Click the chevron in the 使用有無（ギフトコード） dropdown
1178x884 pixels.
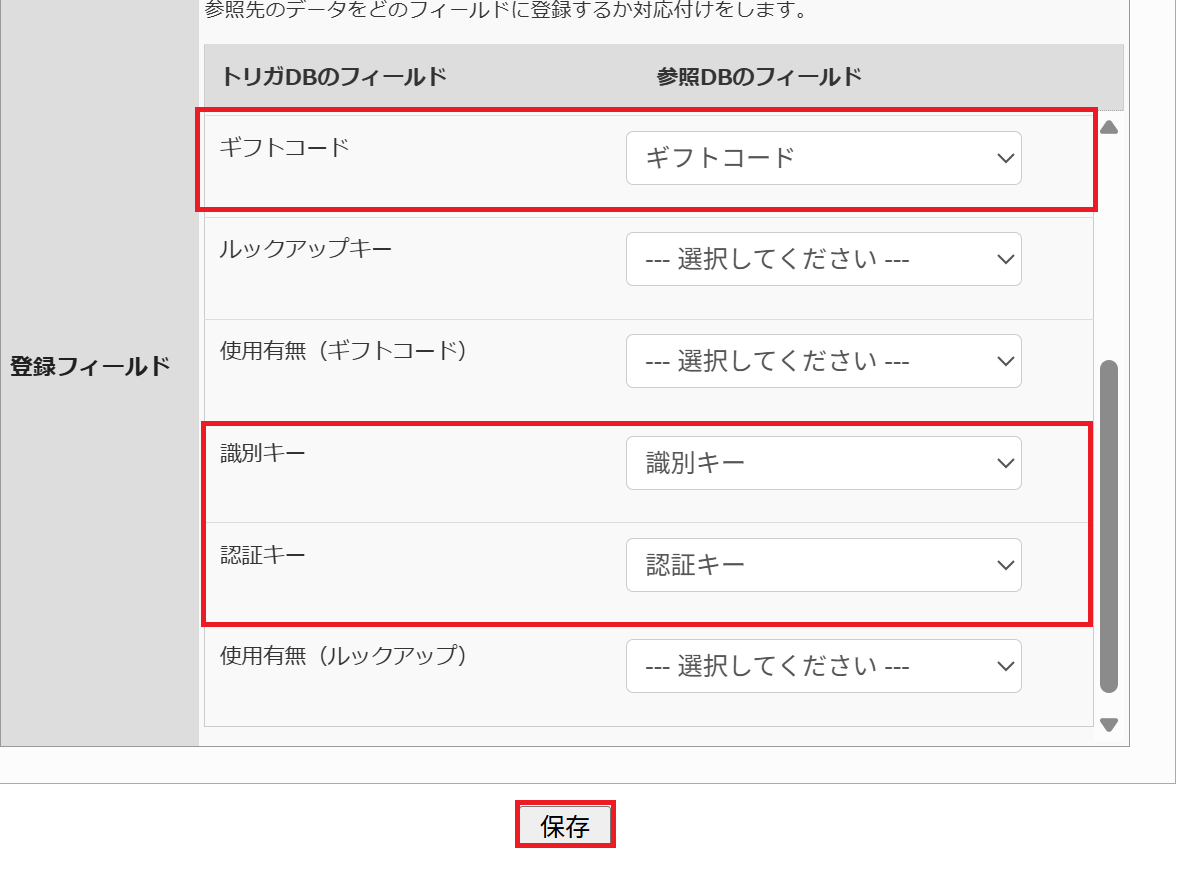coord(1005,362)
